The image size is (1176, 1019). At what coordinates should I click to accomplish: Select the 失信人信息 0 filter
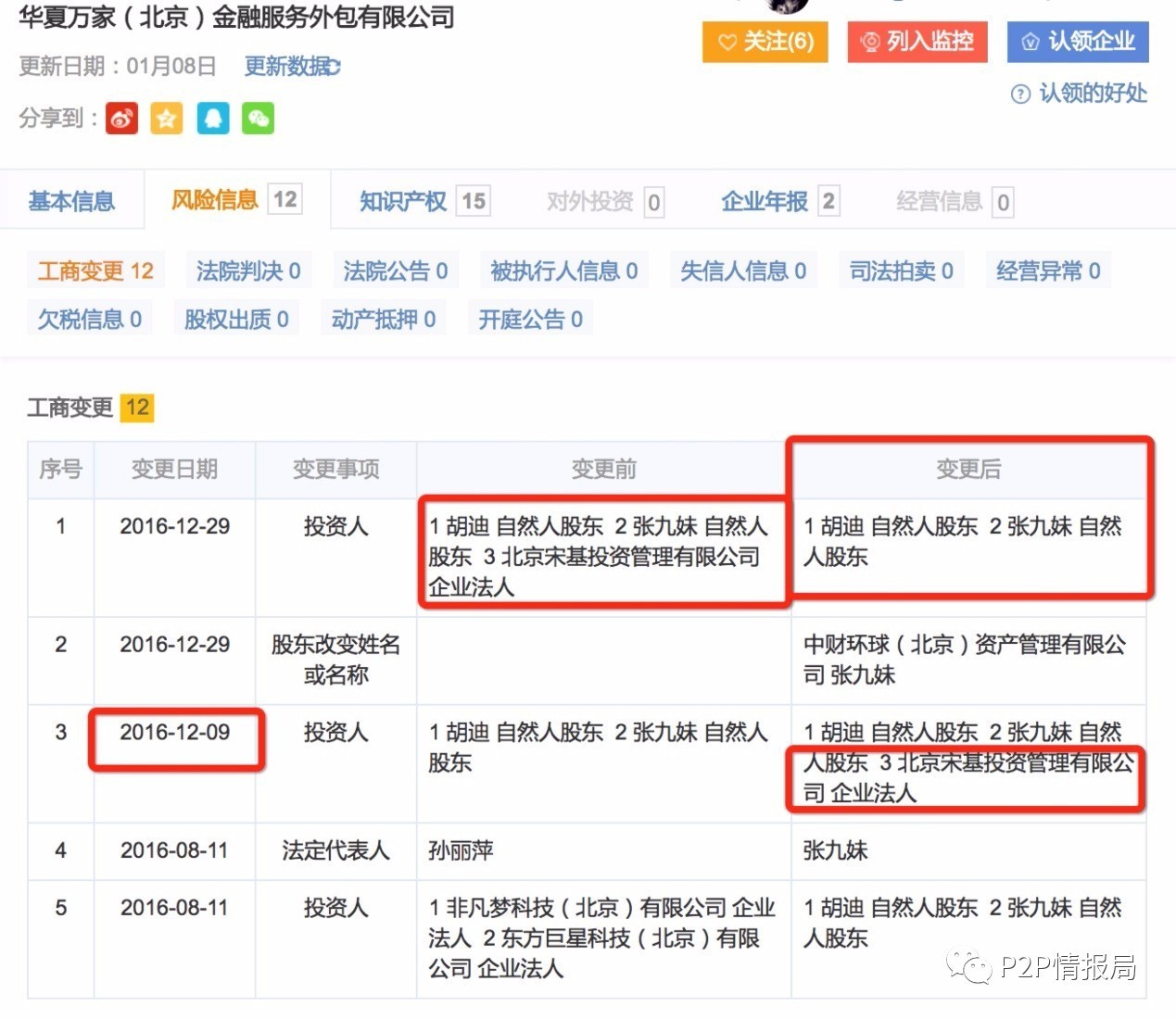[x=743, y=270]
